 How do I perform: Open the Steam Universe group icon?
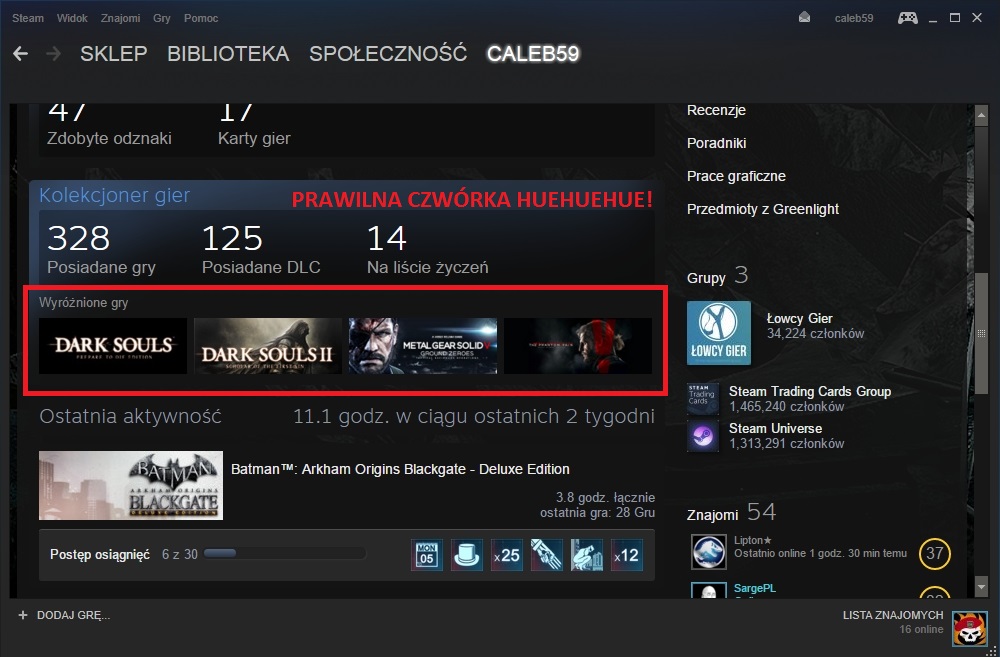point(704,436)
